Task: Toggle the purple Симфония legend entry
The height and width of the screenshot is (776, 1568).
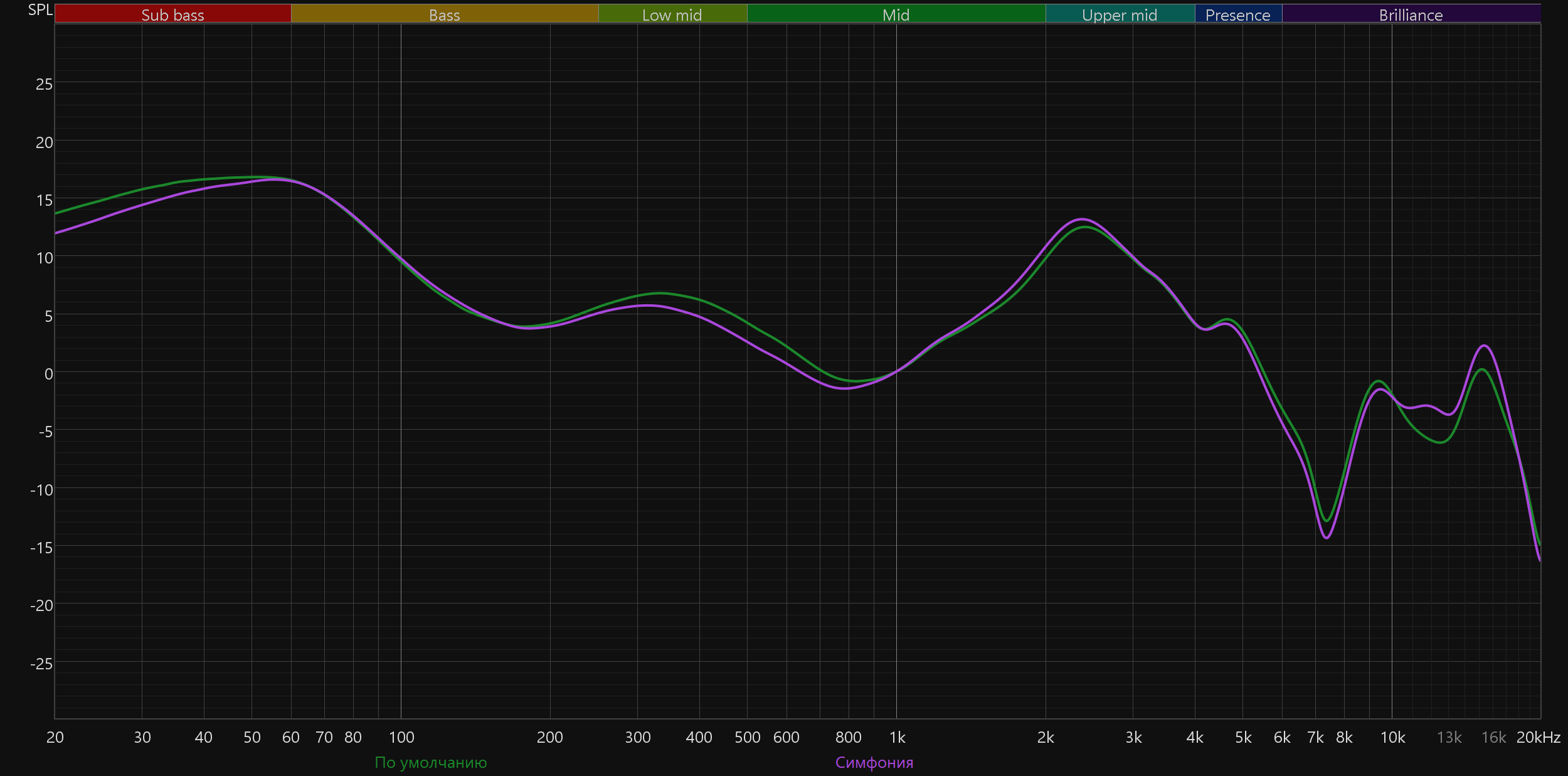Action: click(x=874, y=762)
